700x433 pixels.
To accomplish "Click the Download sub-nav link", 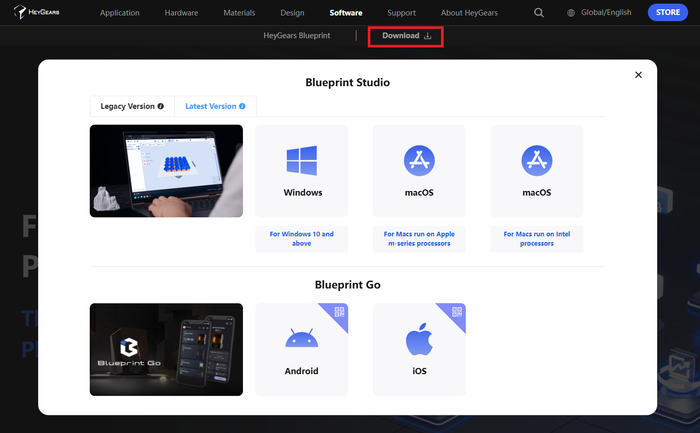I will pos(406,36).
